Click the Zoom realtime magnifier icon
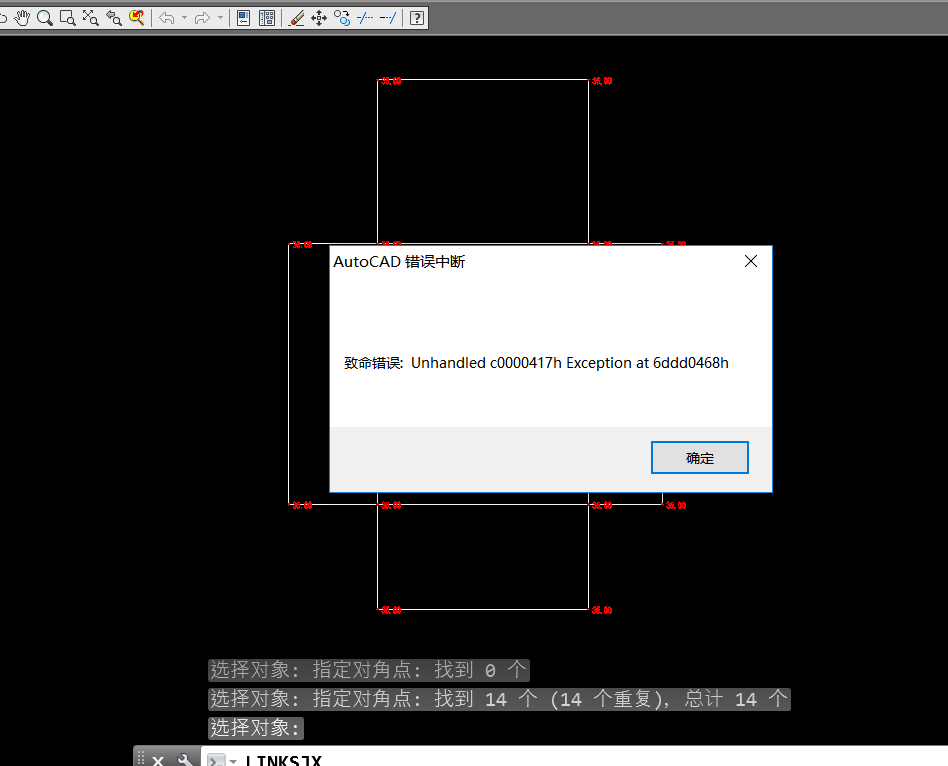The height and width of the screenshot is (766, 948). (44, 17)
